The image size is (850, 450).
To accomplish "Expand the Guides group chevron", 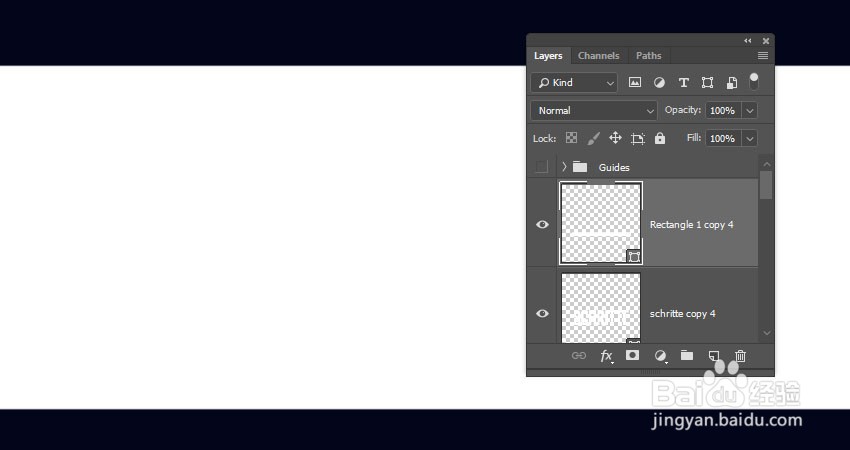I will [564, 166].
